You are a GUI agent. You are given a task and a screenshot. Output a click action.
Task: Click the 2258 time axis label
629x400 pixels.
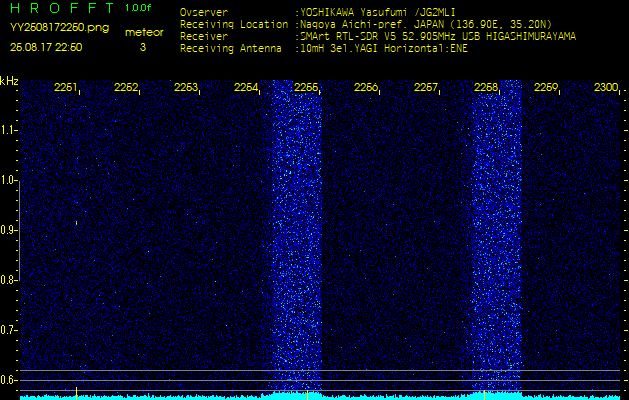(x=486, y=87)
